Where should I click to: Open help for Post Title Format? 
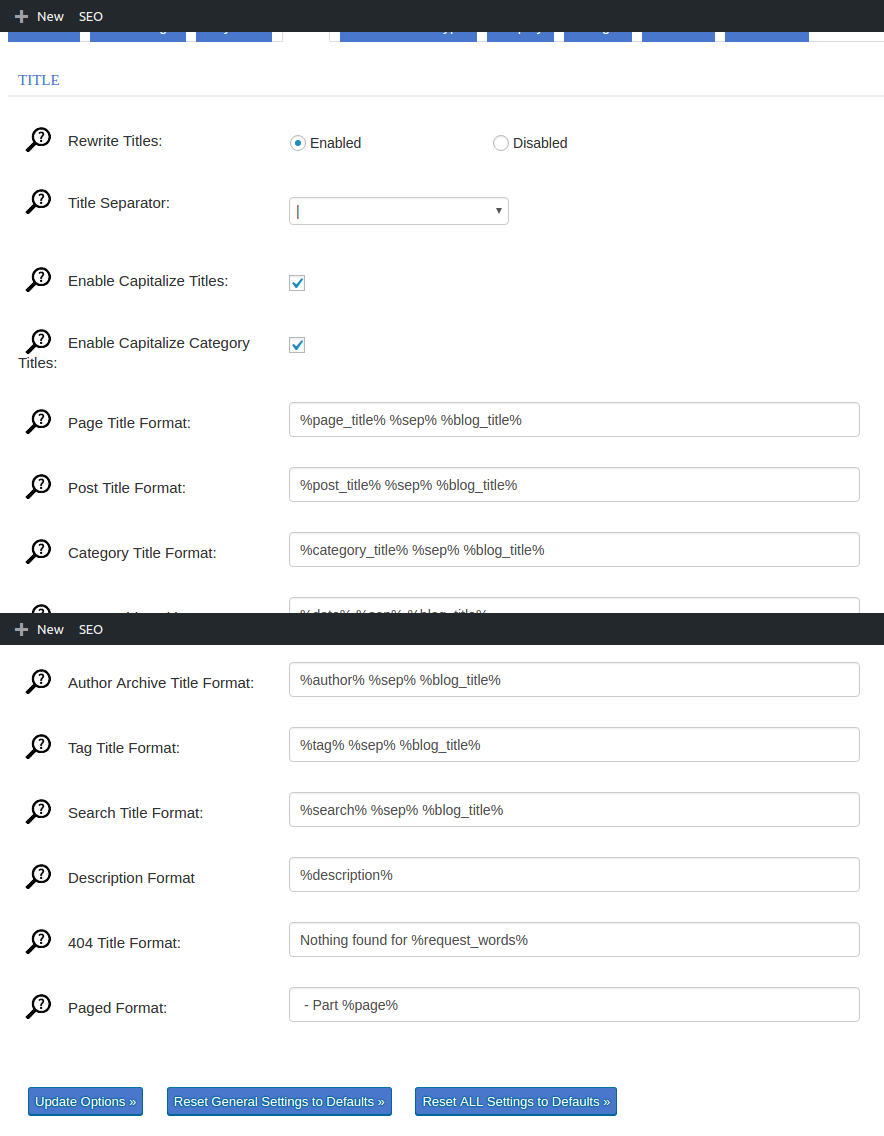tap(37, 485)
